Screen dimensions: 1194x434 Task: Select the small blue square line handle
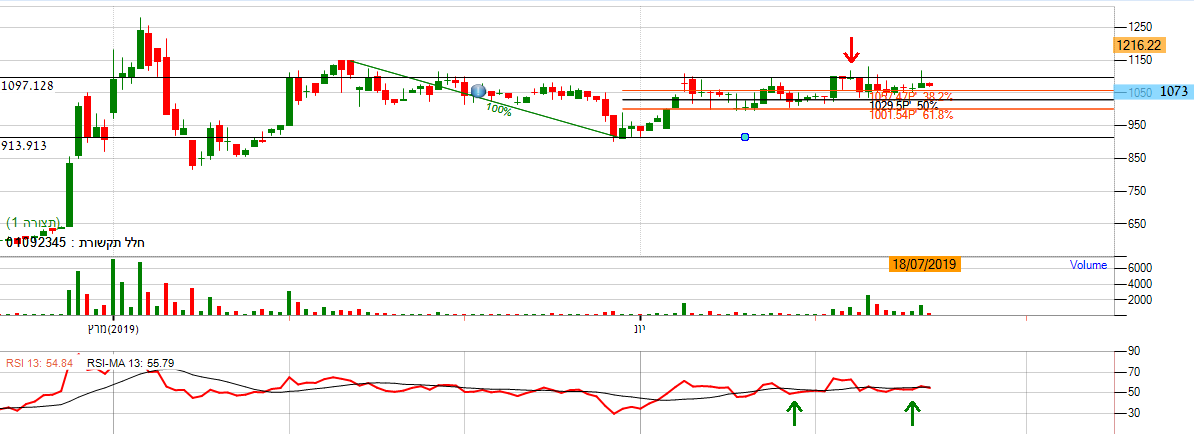(x=745, y=137)
